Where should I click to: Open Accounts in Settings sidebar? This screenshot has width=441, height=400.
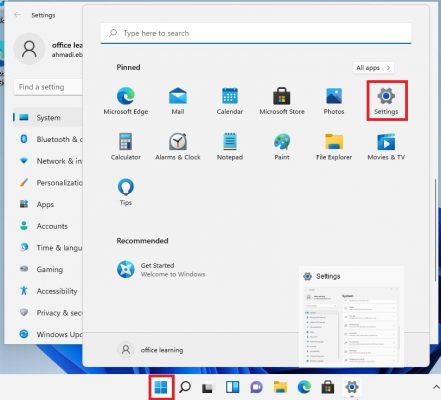pyautogui.click(x=48, y=226)
